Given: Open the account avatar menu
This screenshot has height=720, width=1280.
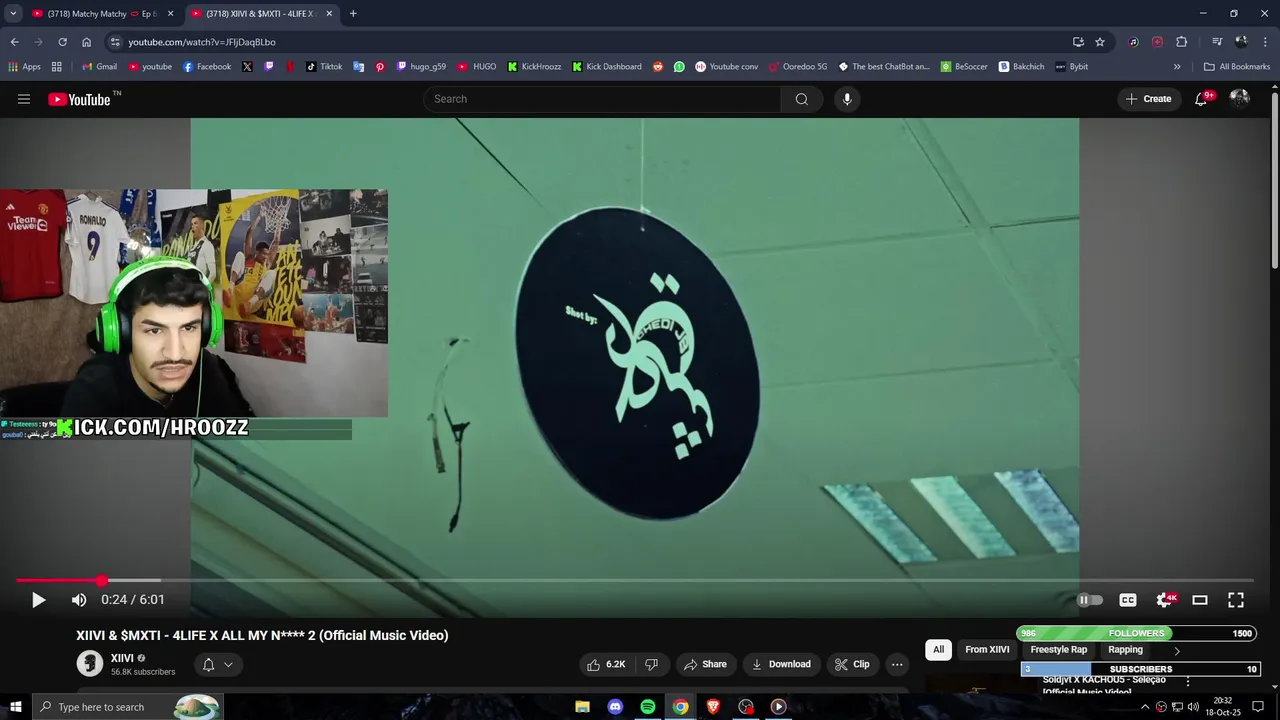Looking at the screenshot, I should point(1240,99).
